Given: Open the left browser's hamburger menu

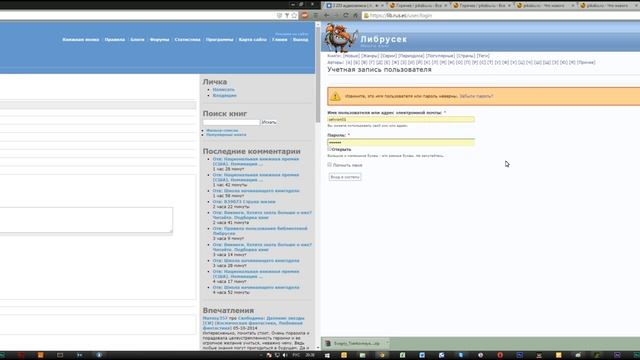Looking at the screenshot, I should pyautogui.click(x=315, y=15).
